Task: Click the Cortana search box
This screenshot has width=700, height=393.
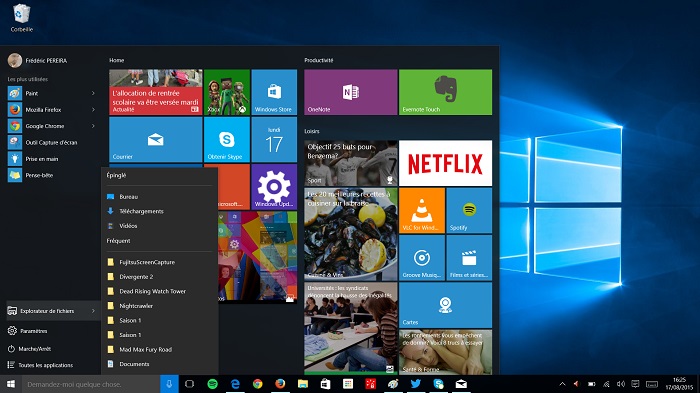Action: (x=91, y=384)
